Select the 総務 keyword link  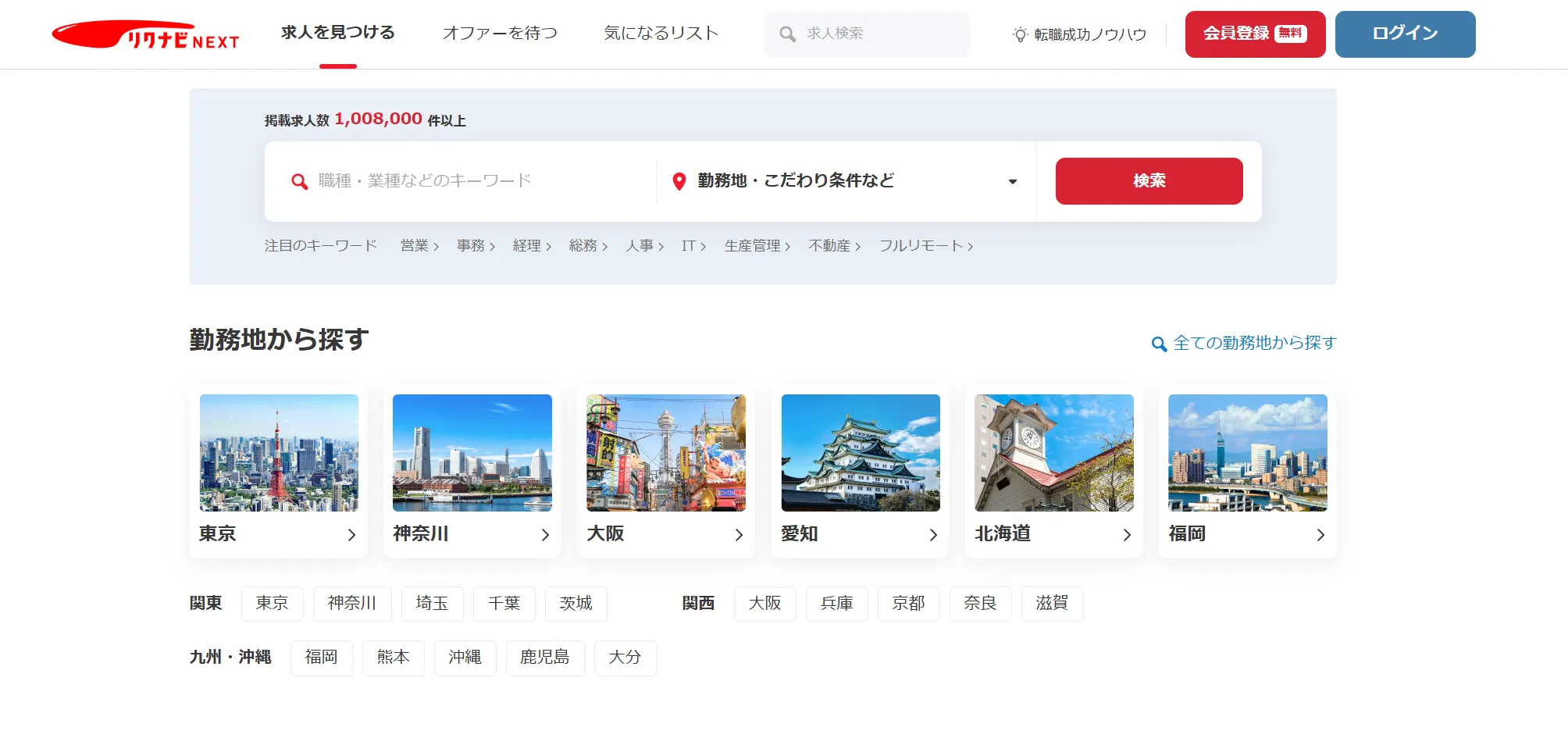point(588,246)
